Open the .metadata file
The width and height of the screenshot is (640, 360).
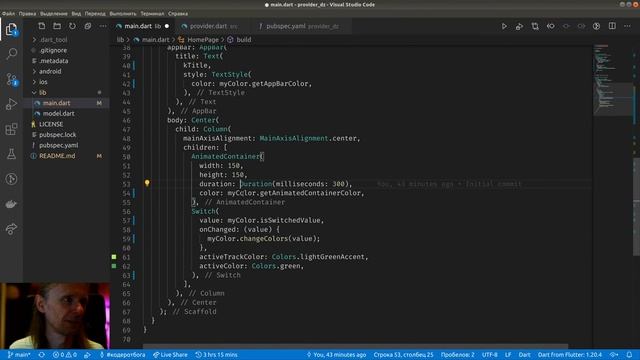[x=54, y=61]
